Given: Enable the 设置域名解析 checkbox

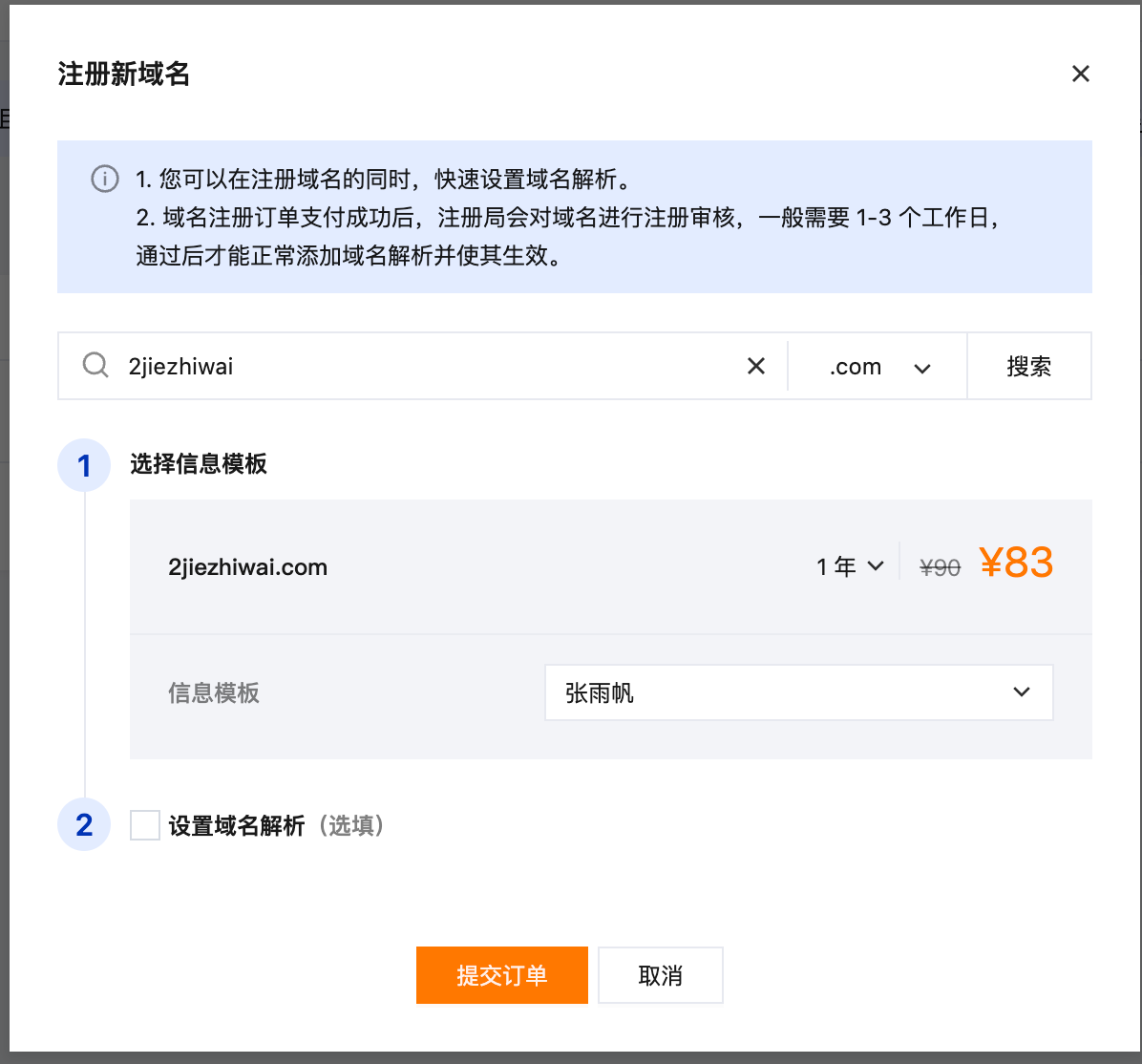Looking at the screenshot, I should tap(145, 825).
